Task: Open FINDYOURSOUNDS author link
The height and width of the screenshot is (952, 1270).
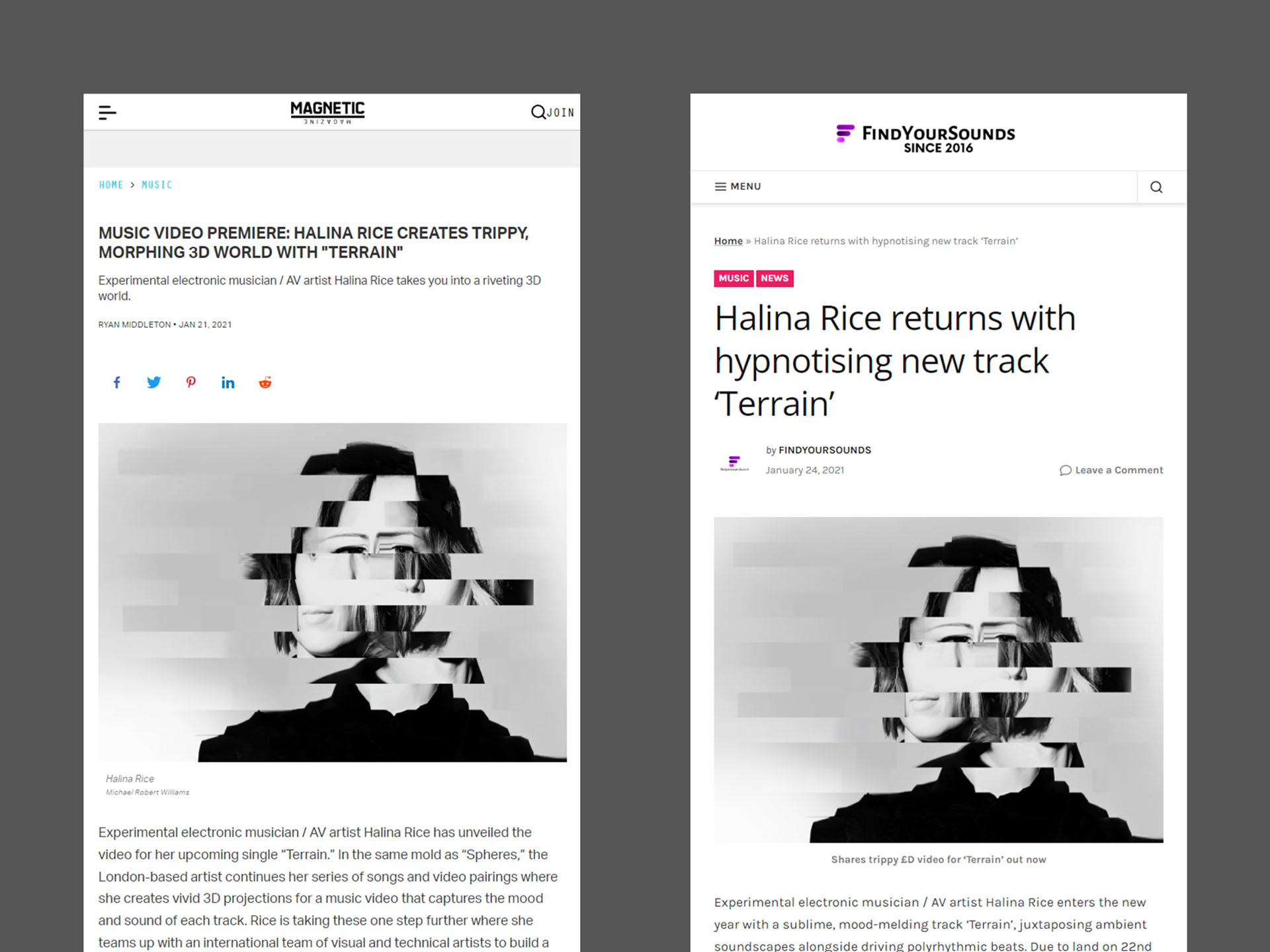Action: coord(825,450)
